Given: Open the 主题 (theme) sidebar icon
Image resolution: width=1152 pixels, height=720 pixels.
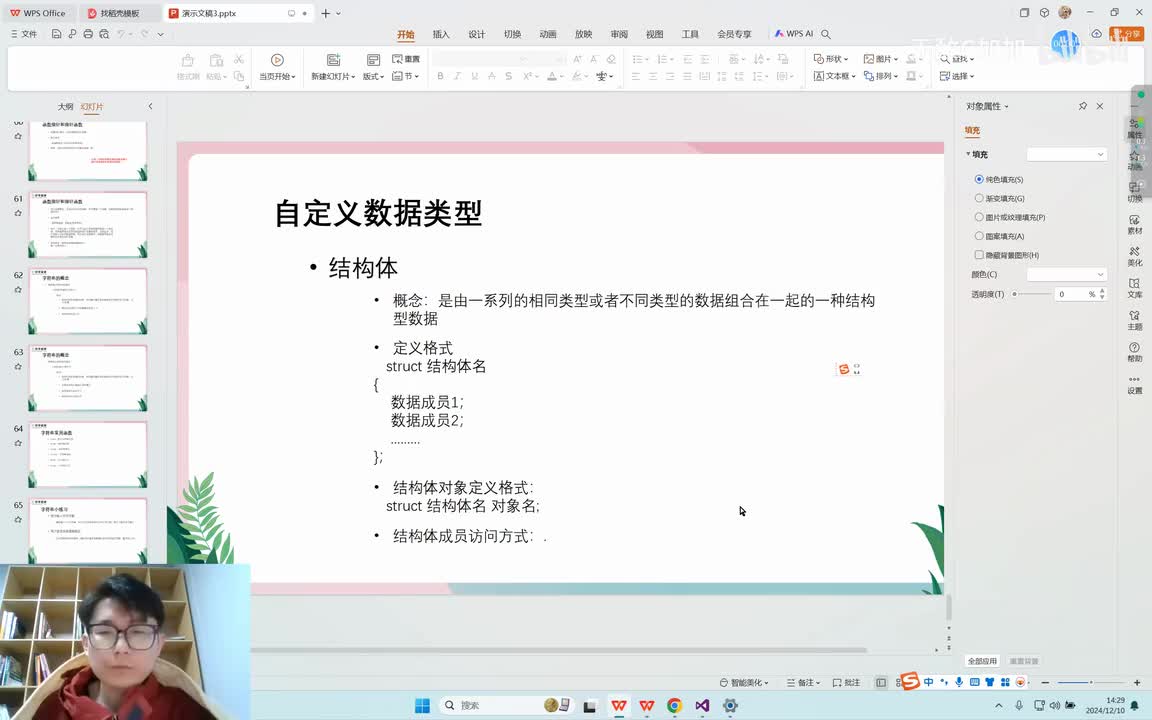Looking at the screenshot, I should pyautogui.click(x=1134, y=320).
